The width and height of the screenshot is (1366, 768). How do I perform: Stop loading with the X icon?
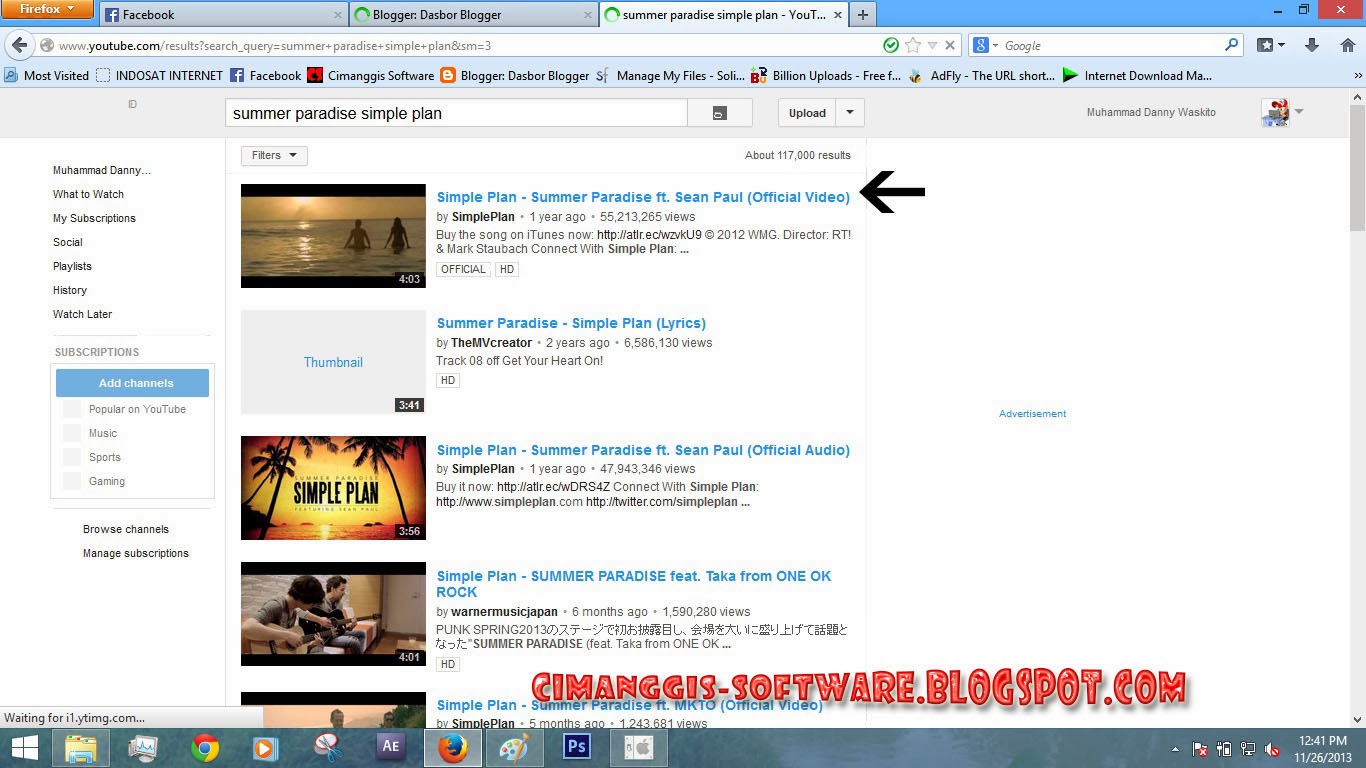click(950, 46)
